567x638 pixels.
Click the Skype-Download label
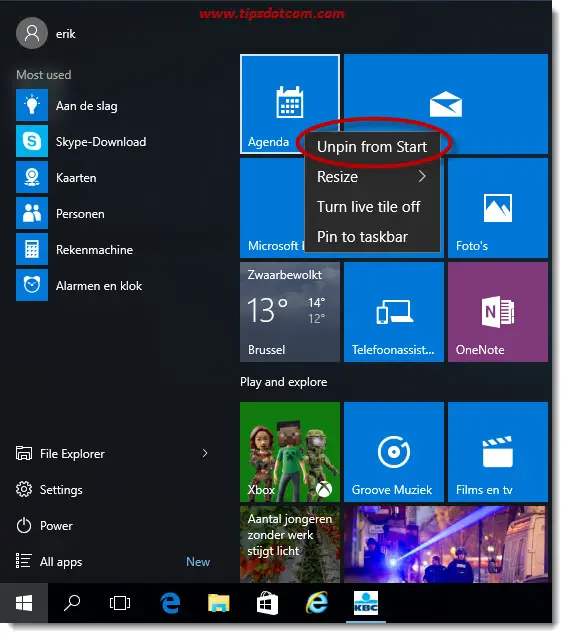(101, 142)
